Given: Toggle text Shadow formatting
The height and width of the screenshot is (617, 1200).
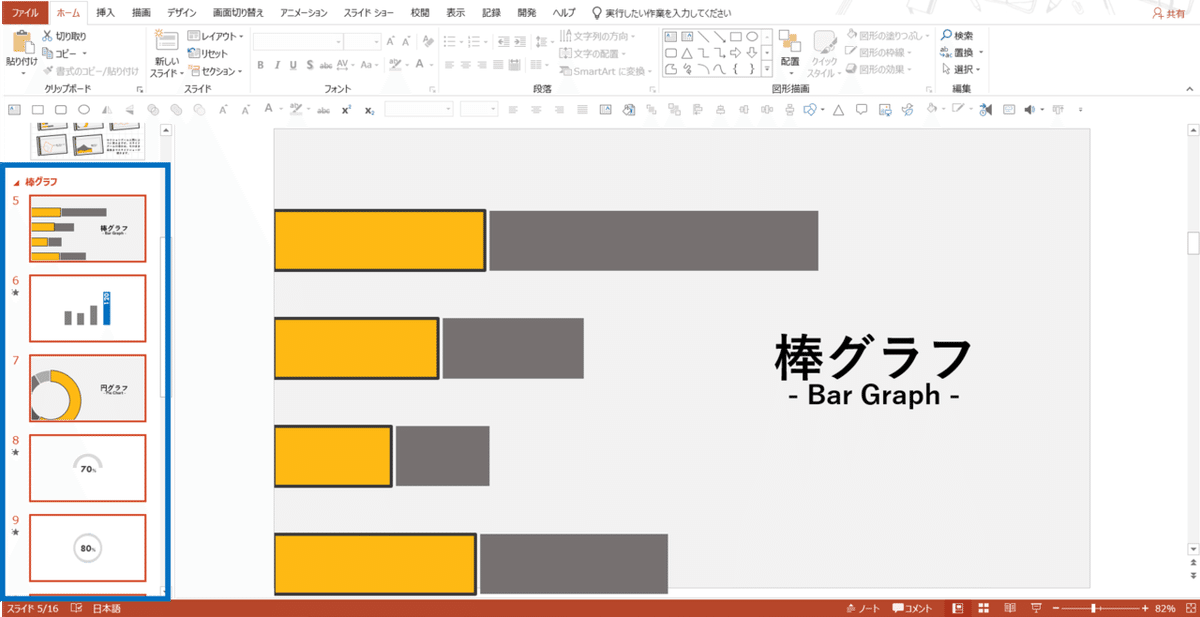Looking at the screenshot, I should click(308, 65).
